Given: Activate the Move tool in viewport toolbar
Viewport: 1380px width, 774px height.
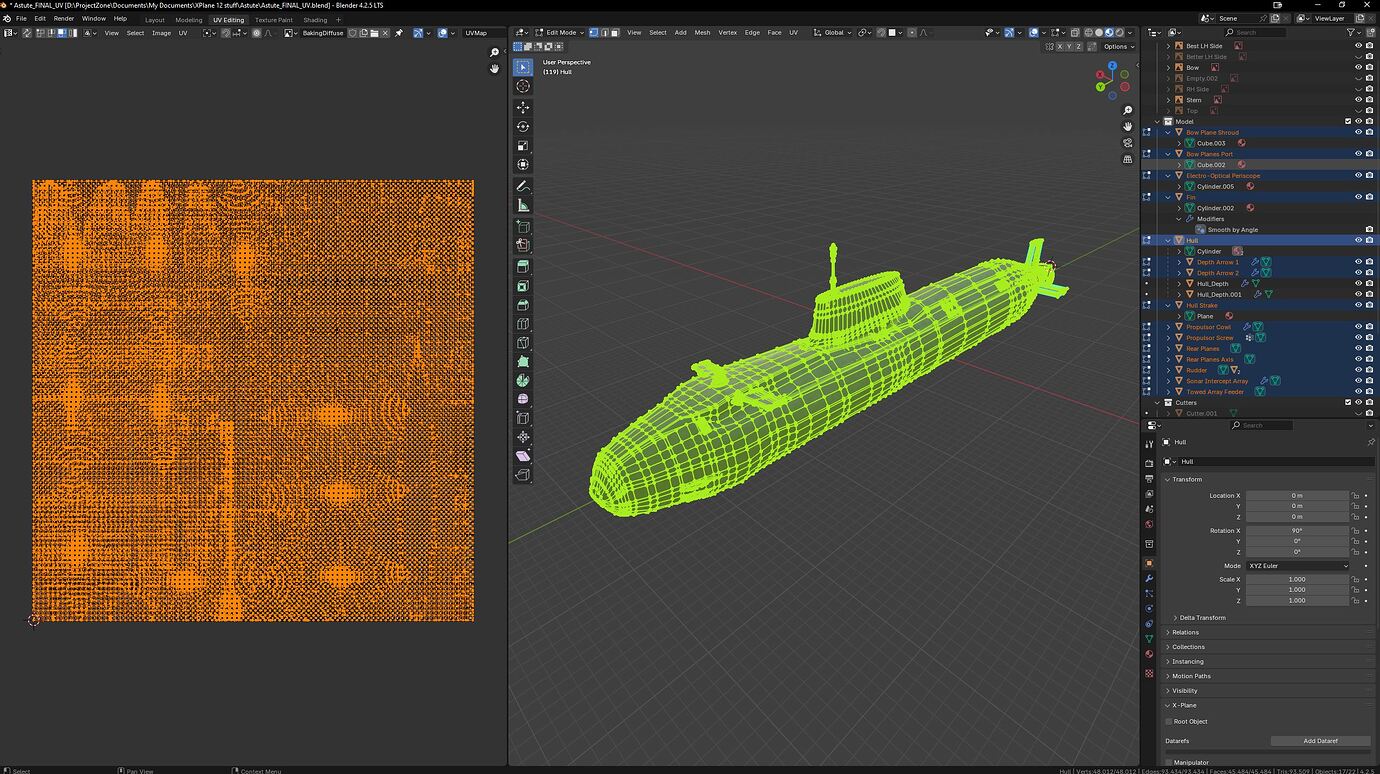Looking at the screenshot, I should (x=523, y=107).
